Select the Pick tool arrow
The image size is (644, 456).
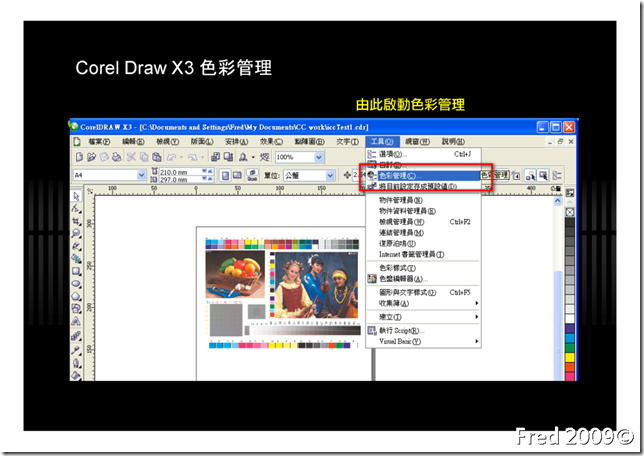(76, 196)
